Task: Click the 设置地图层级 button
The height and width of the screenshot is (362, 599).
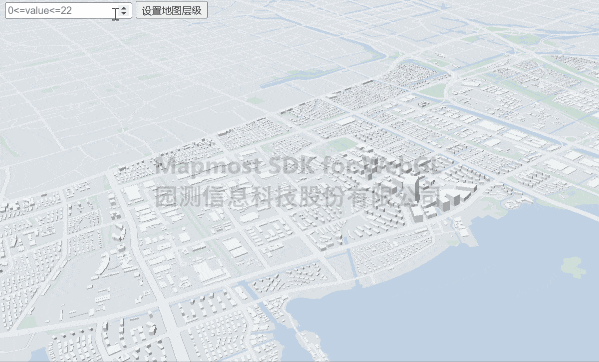Action: 172,10
